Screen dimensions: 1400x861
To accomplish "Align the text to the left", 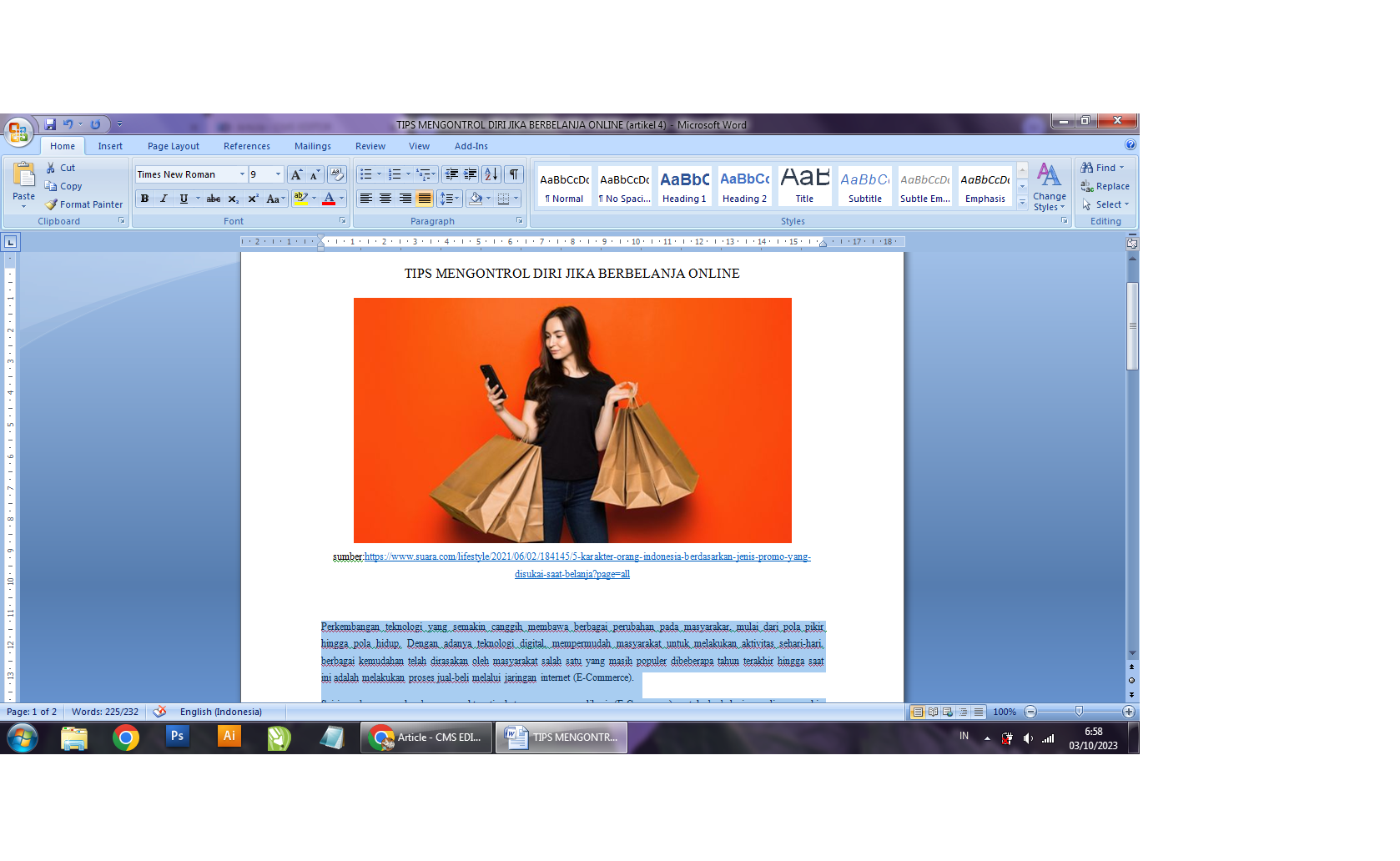I will pos(365,199).
